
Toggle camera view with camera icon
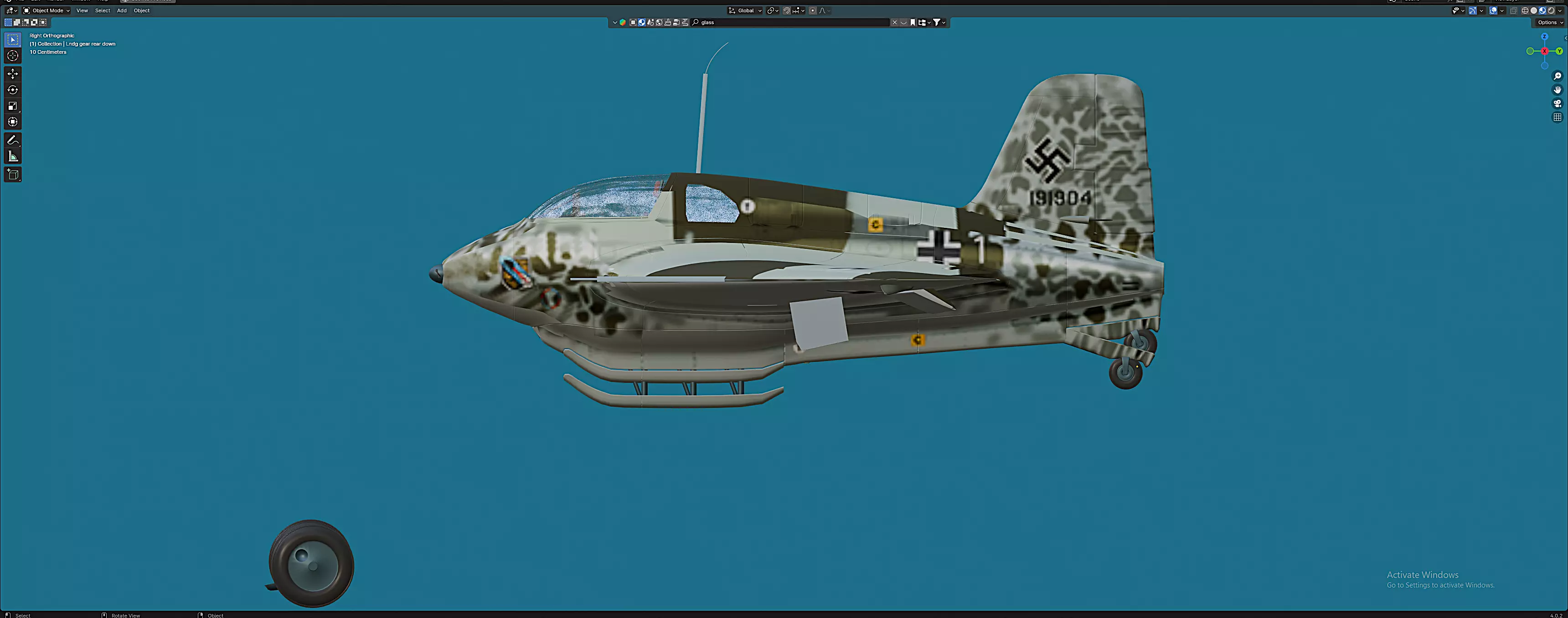(x=1557, y=103)
